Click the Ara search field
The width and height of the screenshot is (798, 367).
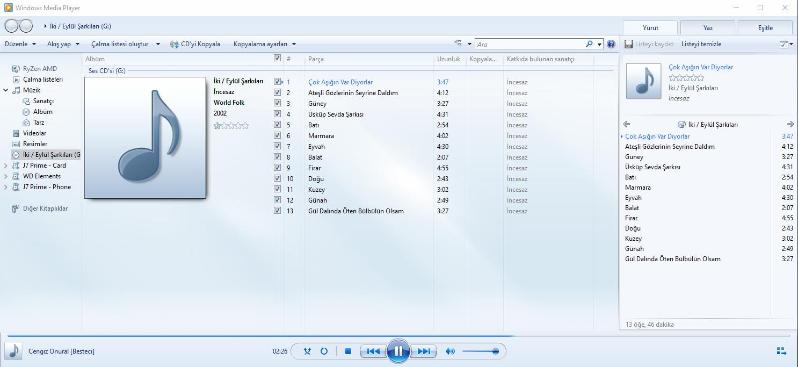click(529, 44)
